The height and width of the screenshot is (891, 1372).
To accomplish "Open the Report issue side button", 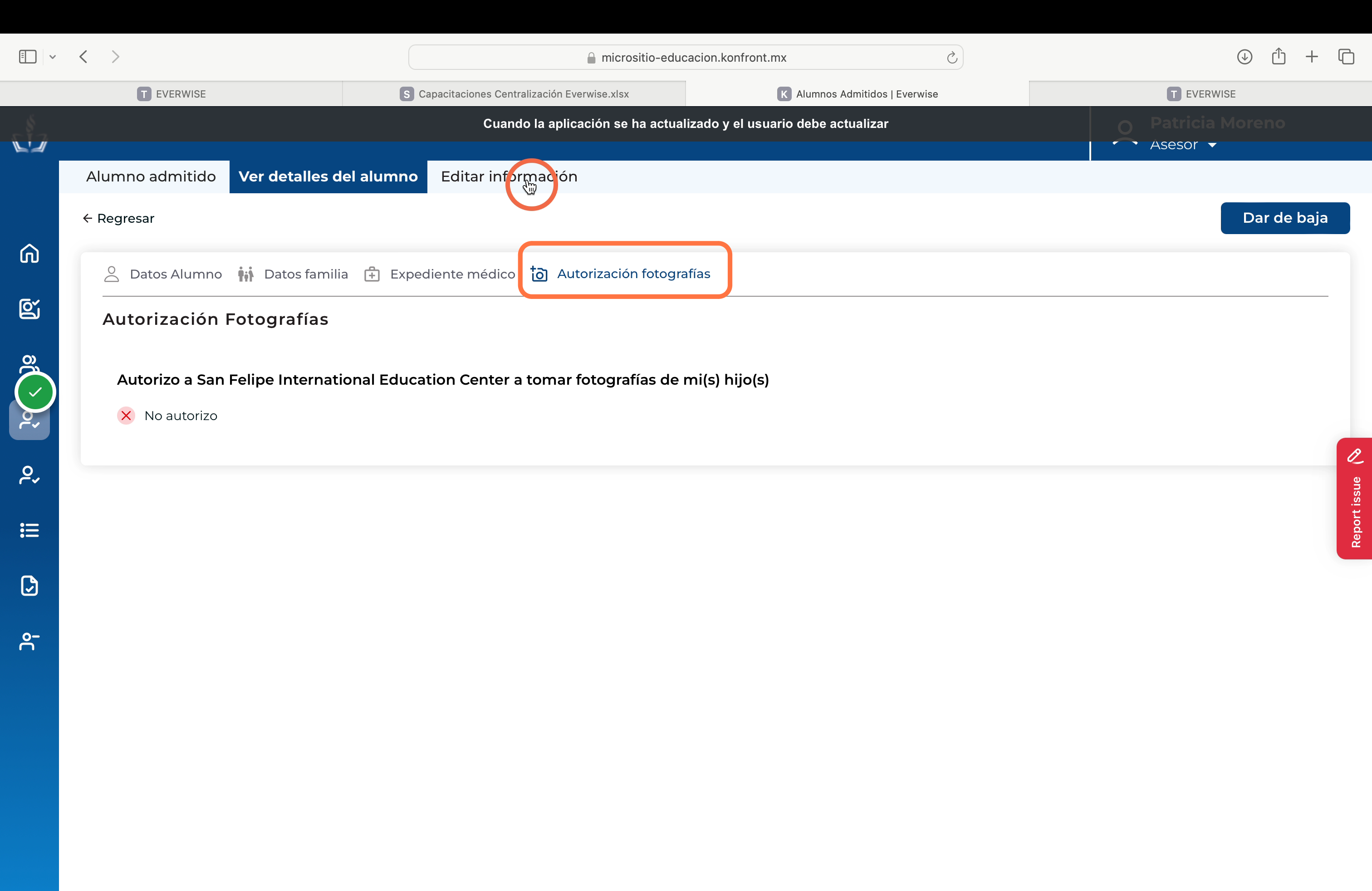I will (1354, 499).
